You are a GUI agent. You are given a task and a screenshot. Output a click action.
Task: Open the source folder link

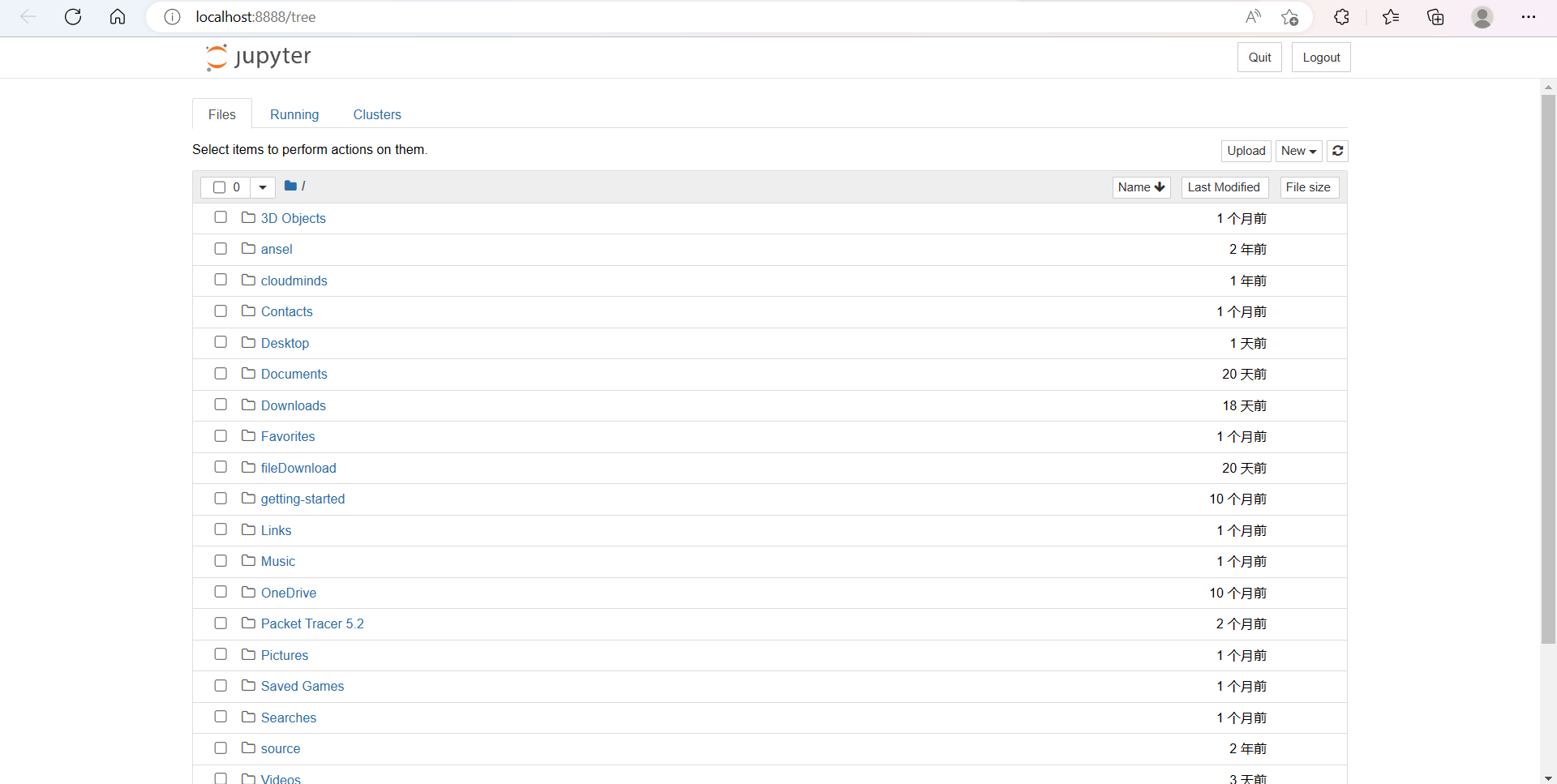[x=281, y=748]
